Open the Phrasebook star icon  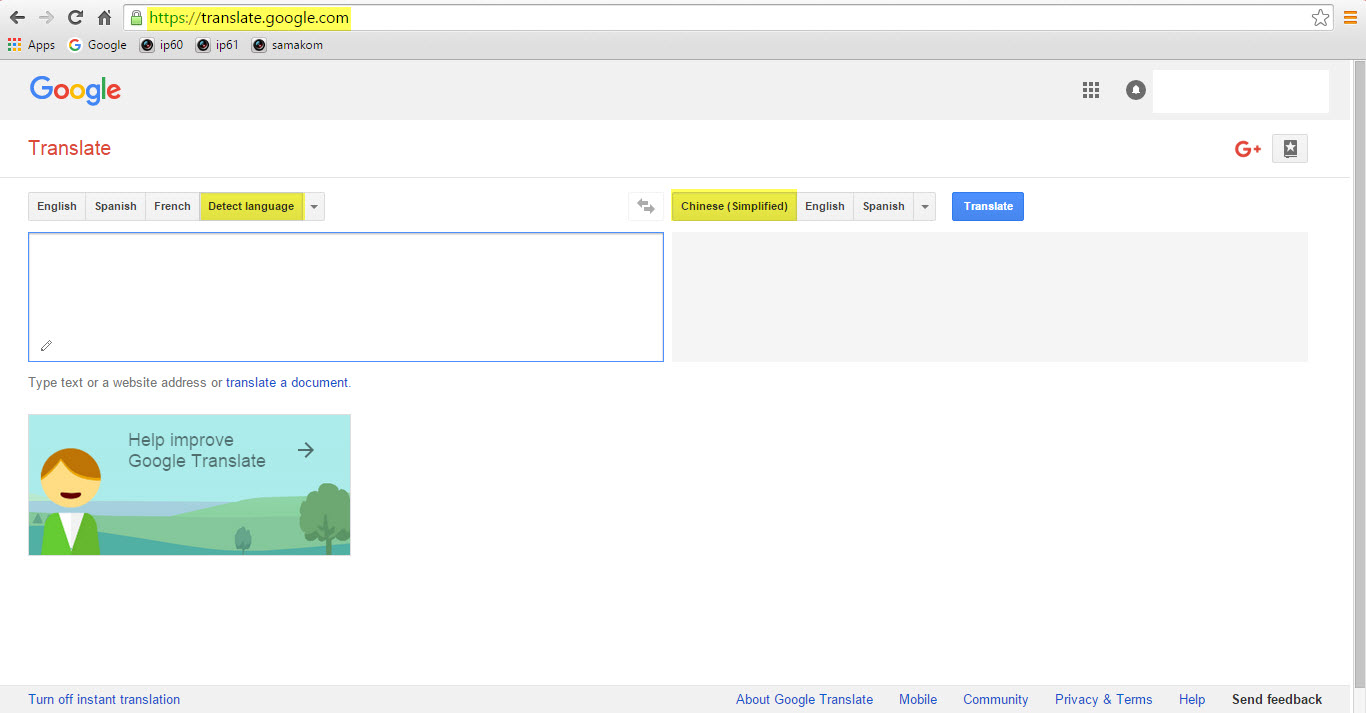[x=1290, y=149]
